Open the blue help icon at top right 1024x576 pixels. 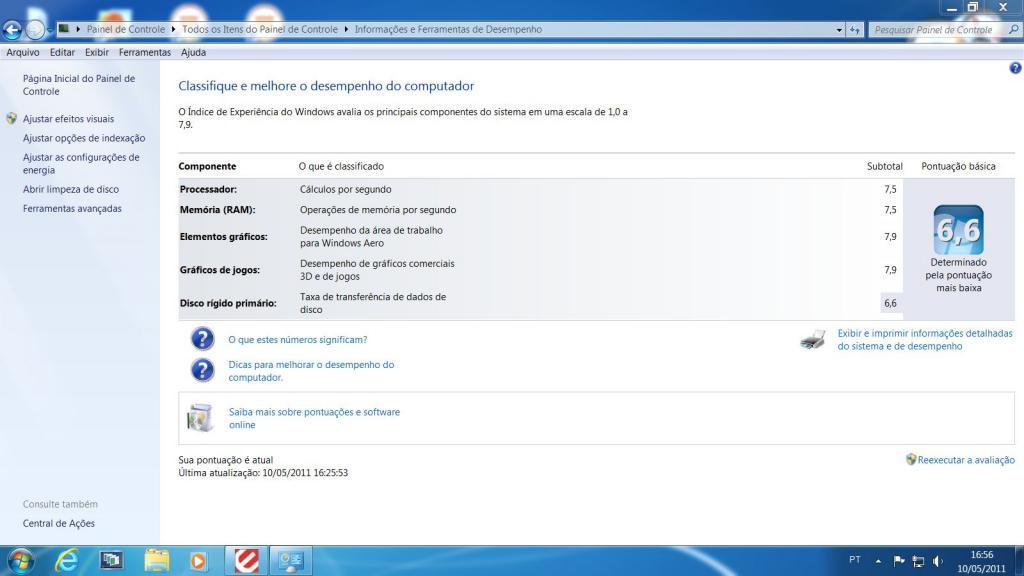(1015, 68)
